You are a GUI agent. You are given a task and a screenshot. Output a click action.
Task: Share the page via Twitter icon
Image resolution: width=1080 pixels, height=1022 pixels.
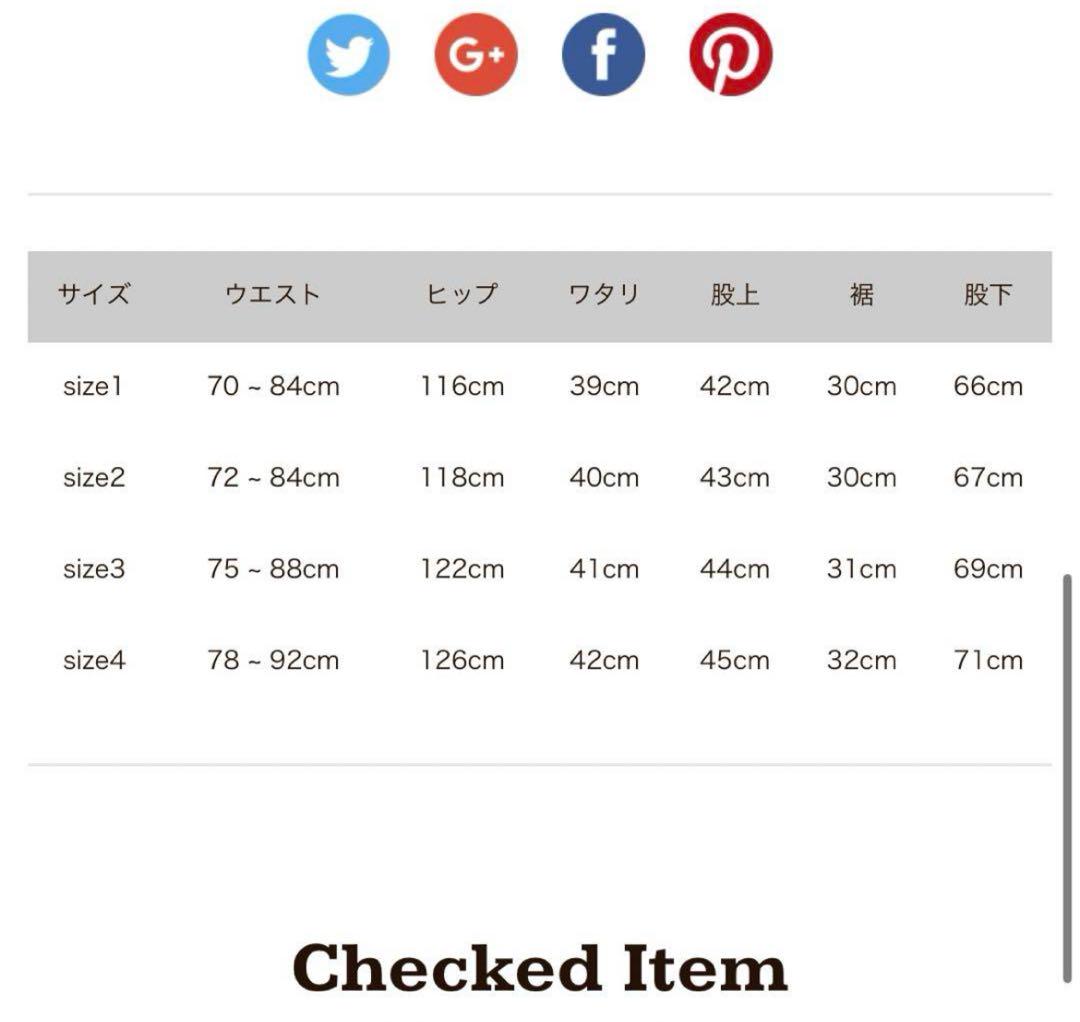pyautogui.click(x=349, y=54)
